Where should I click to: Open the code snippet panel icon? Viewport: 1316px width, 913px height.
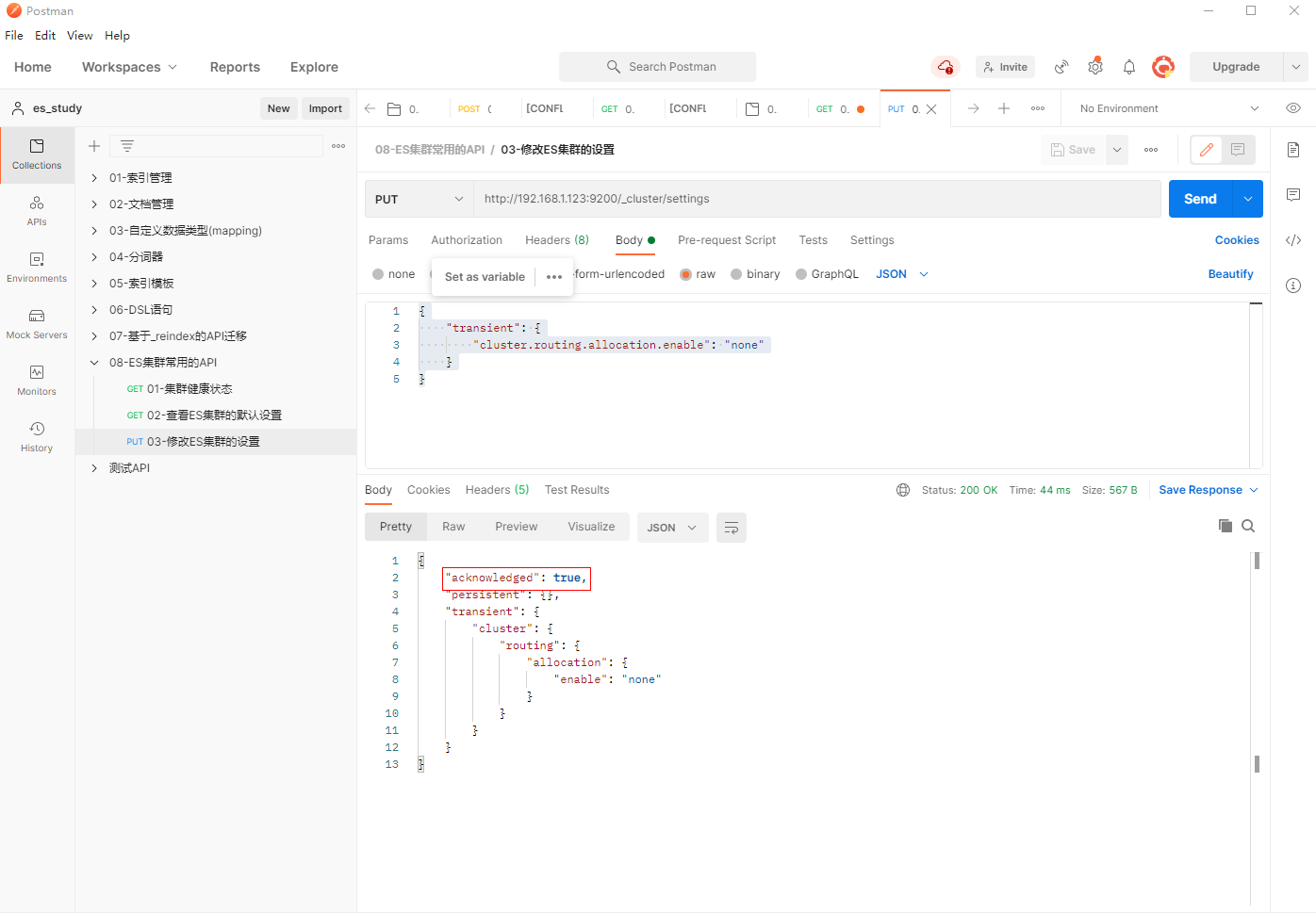1293,240
